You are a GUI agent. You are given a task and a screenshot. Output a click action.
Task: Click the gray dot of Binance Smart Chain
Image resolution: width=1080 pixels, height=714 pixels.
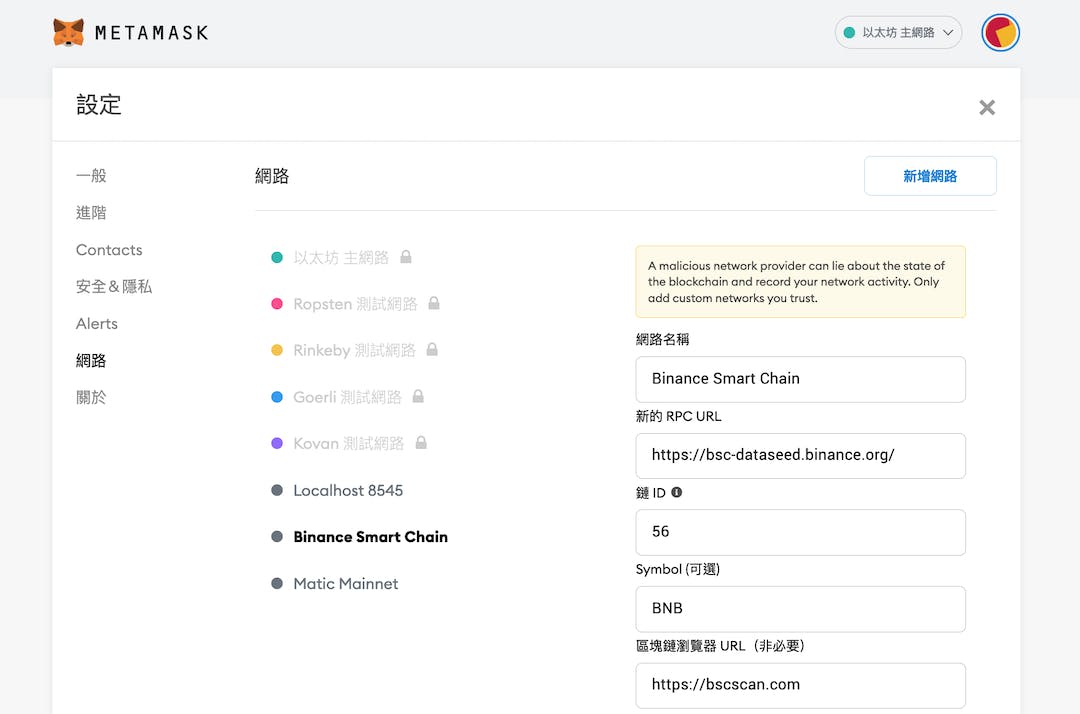point(277,536)
